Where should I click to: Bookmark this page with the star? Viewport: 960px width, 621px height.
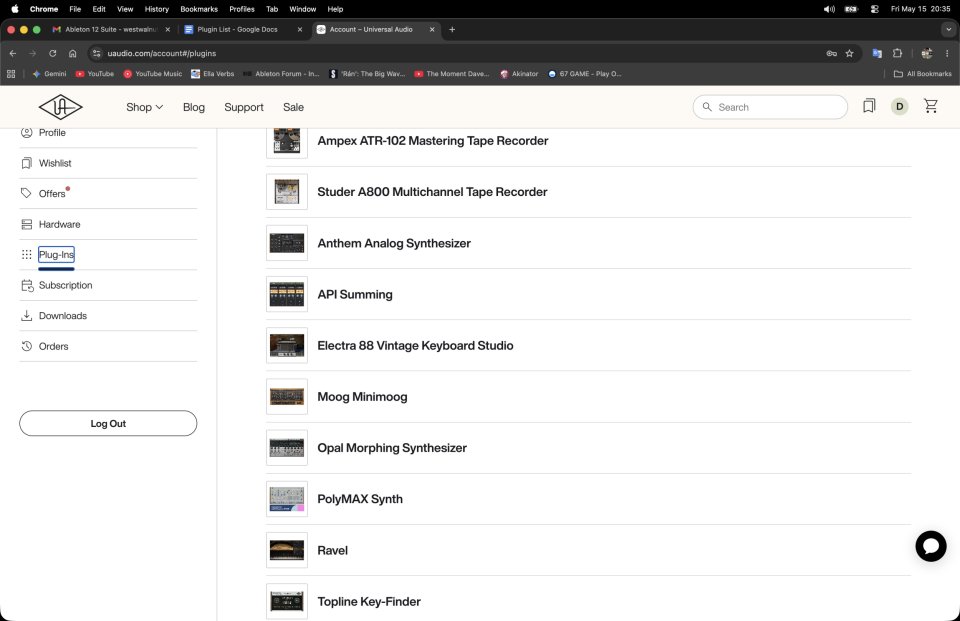849,53
